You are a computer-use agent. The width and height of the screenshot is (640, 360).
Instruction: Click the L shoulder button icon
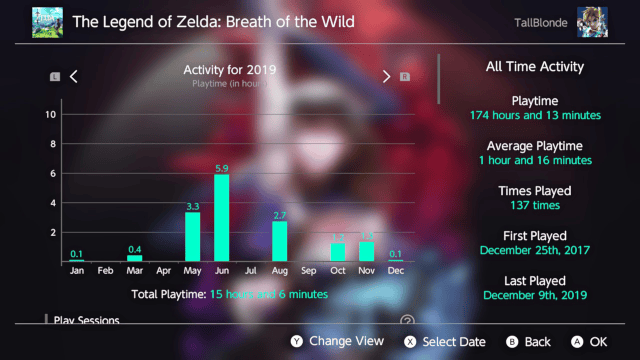click(55, 77)
